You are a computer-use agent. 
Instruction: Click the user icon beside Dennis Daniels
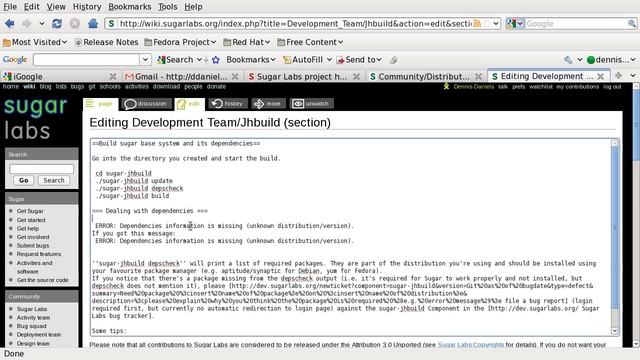click(446, 87)
